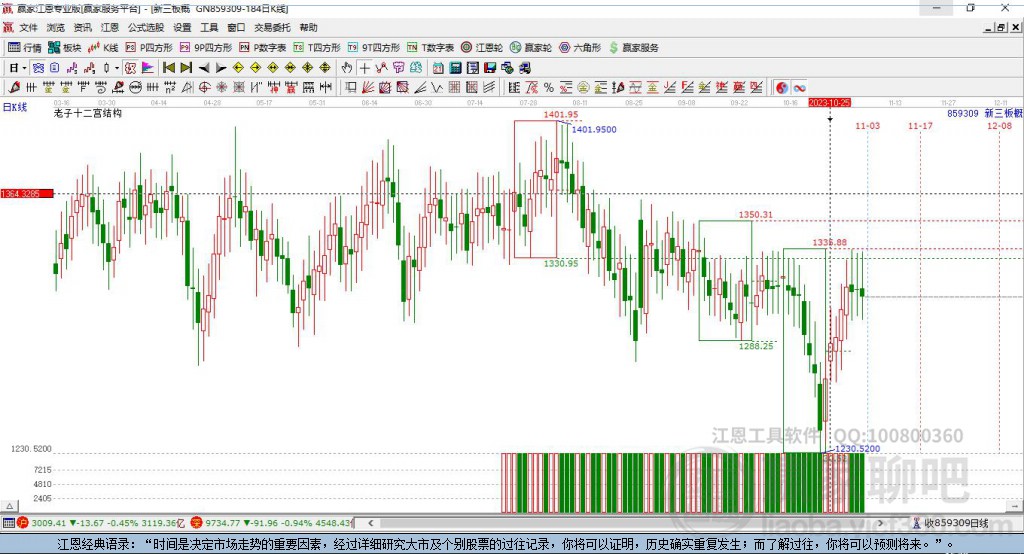
Task: Click the red 1364.3285 price tag
Action: click(27, 194)
